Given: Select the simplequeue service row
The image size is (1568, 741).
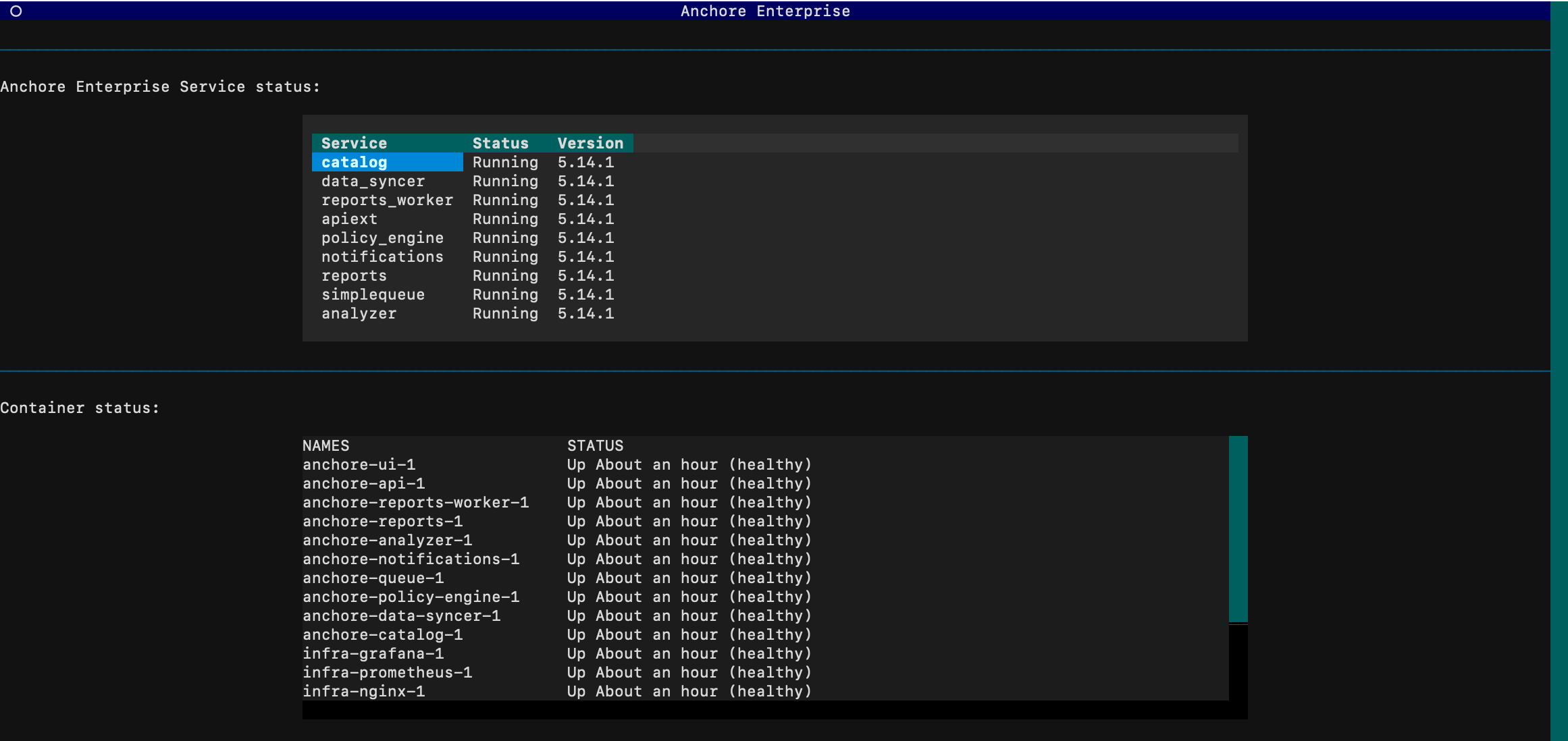Looking at the screenshot, I should pyautogui.click(x=373, y=294).
